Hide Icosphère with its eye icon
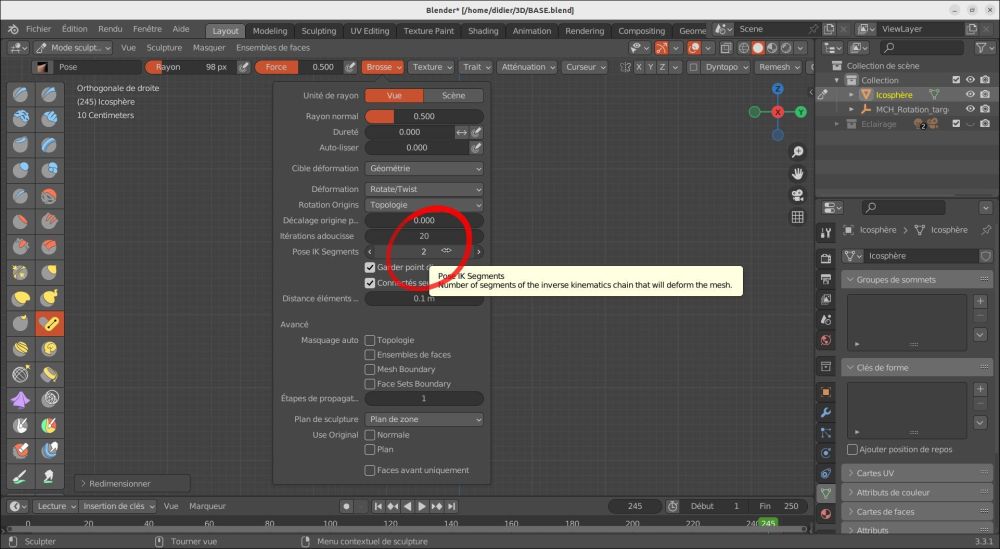Screen dimensions: 1000x549 click(x=970, y=94)
